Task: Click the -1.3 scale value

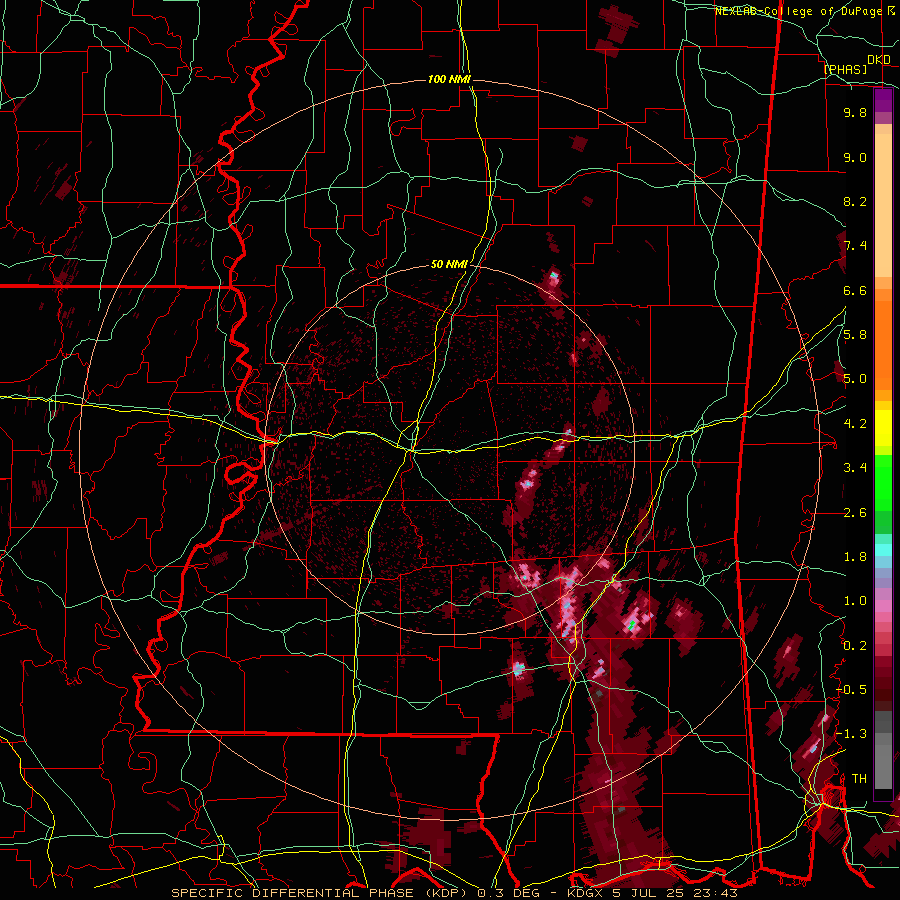Action: 852,734
